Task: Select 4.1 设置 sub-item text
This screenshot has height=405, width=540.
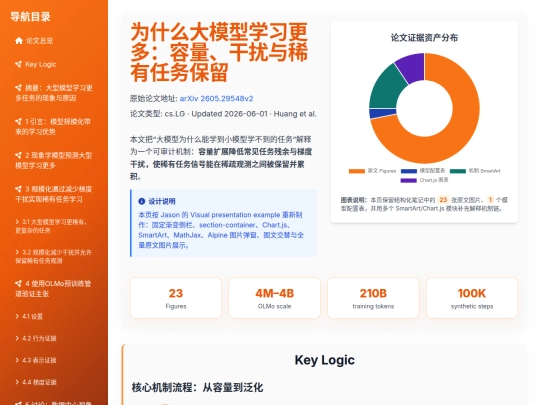Action: [32, 316]
